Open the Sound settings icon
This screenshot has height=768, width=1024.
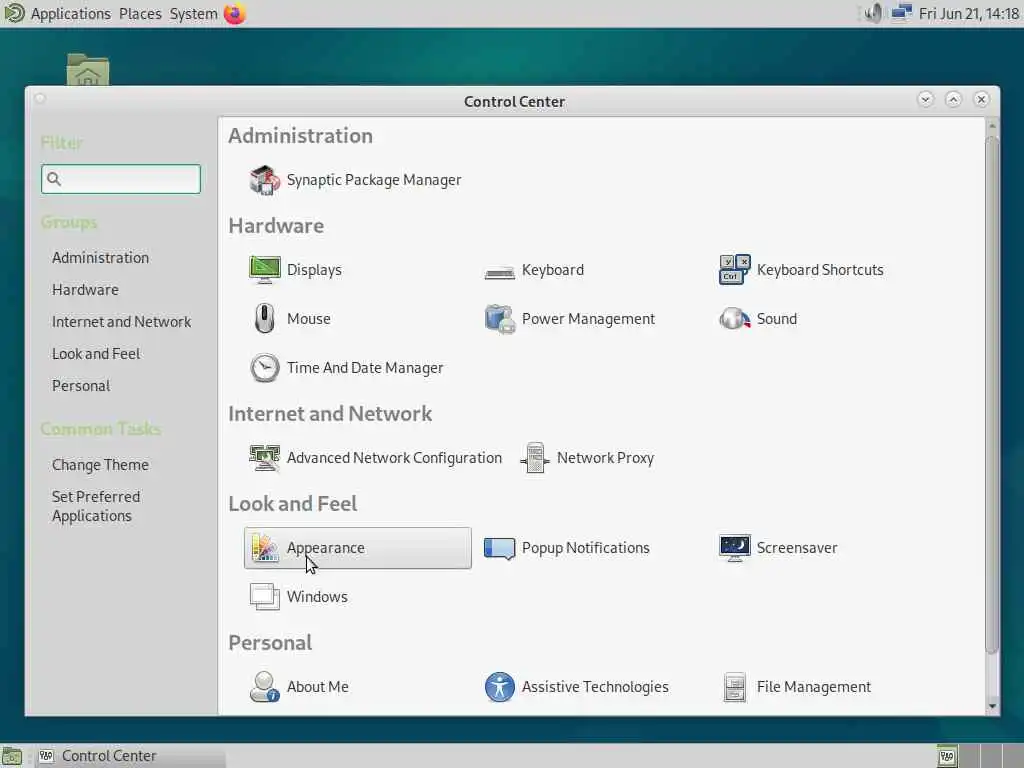point(735,319)
